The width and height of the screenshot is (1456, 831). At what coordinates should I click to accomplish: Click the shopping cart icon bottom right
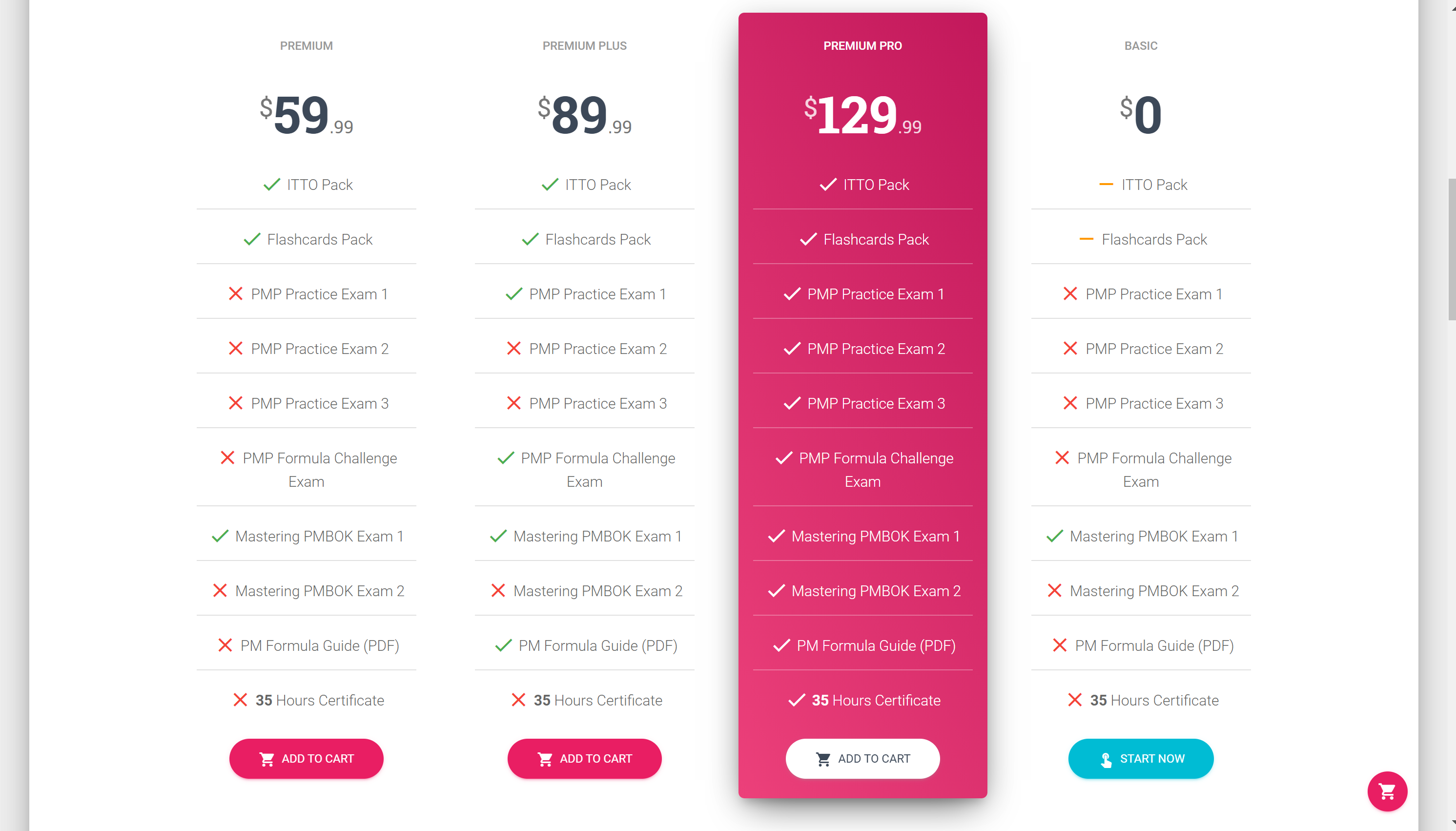pyautogui.click(x=1389, y=791)
